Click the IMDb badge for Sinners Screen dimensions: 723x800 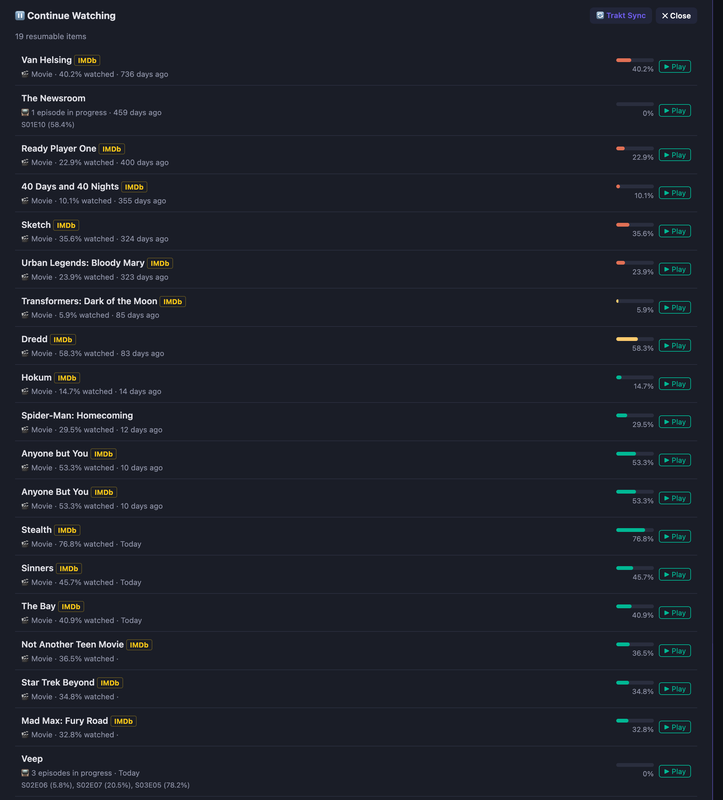(69, 568)
